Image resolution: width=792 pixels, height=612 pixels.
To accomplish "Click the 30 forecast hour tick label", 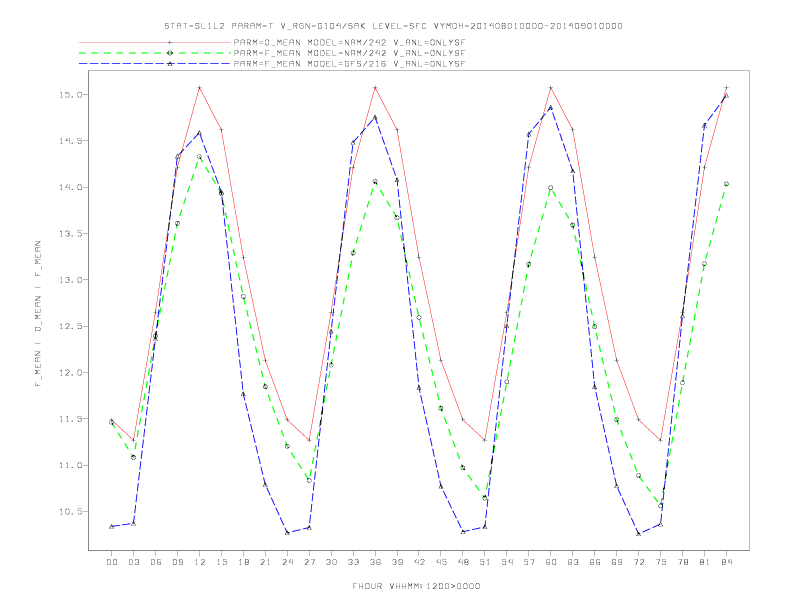I will coord(331,562).
